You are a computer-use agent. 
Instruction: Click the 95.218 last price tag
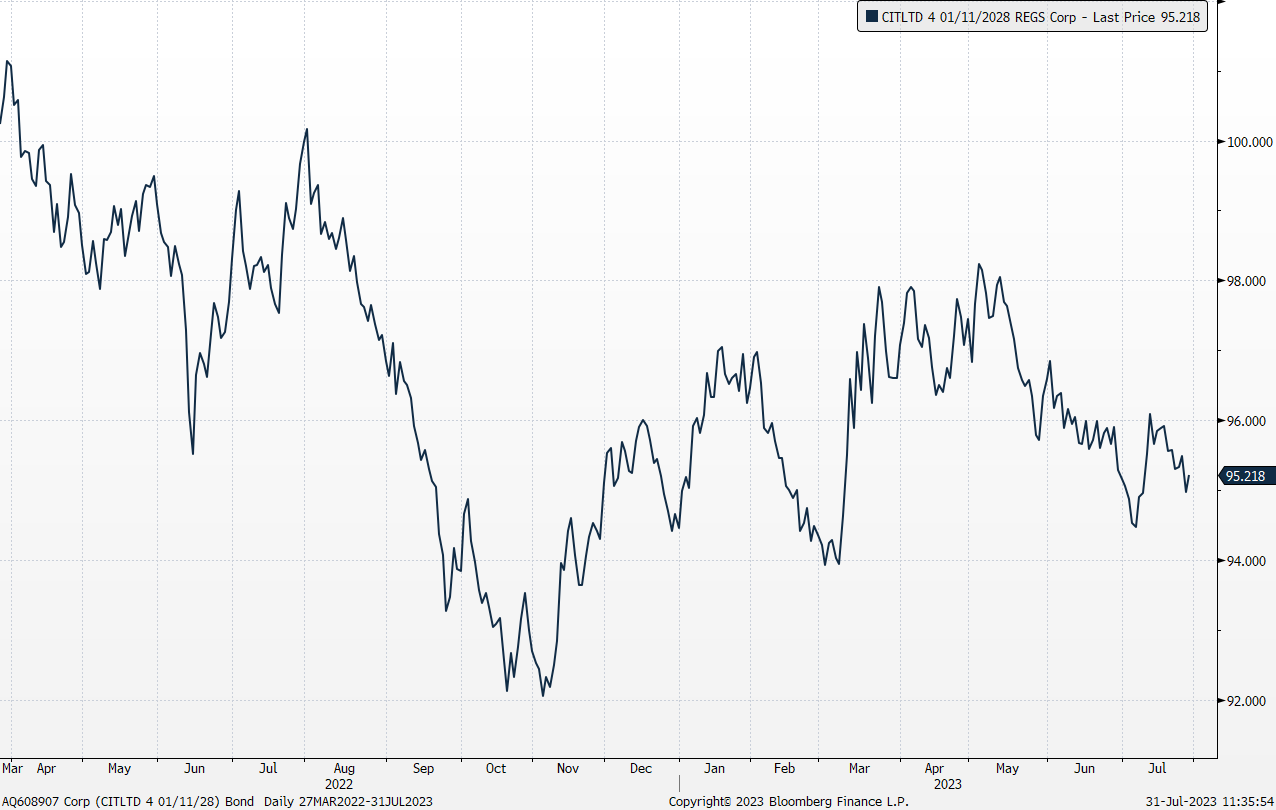click(1246, 476)
